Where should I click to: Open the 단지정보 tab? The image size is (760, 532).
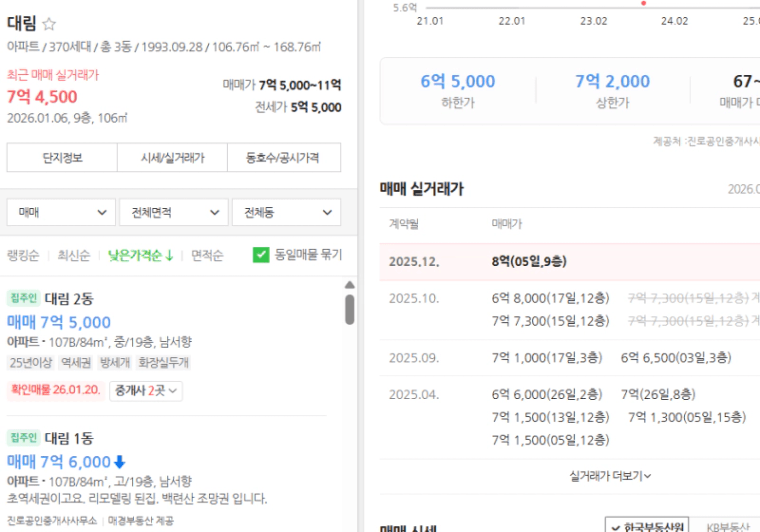[61, 158]
